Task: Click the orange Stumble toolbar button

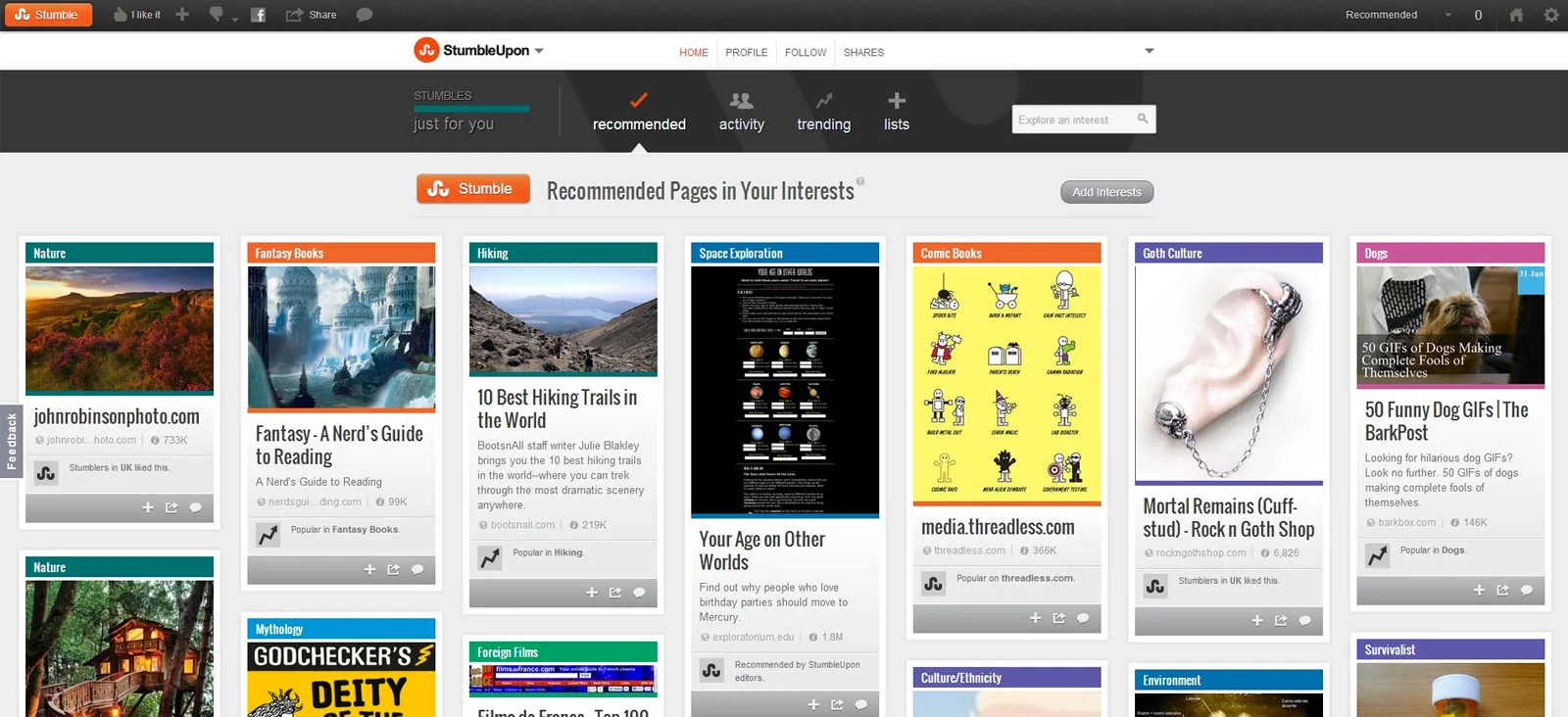Action: 48,15
